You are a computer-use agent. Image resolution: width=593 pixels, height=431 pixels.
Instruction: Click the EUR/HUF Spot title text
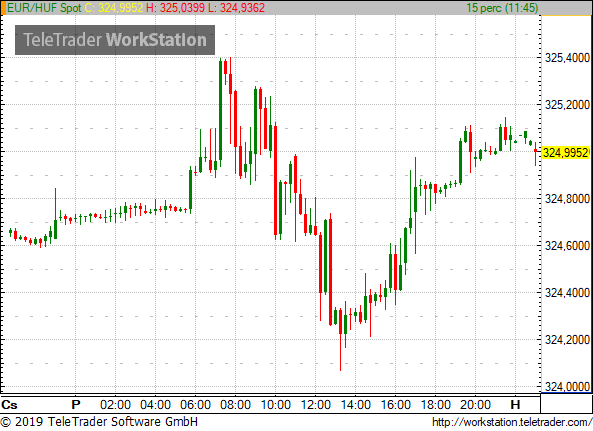(44, 8)
